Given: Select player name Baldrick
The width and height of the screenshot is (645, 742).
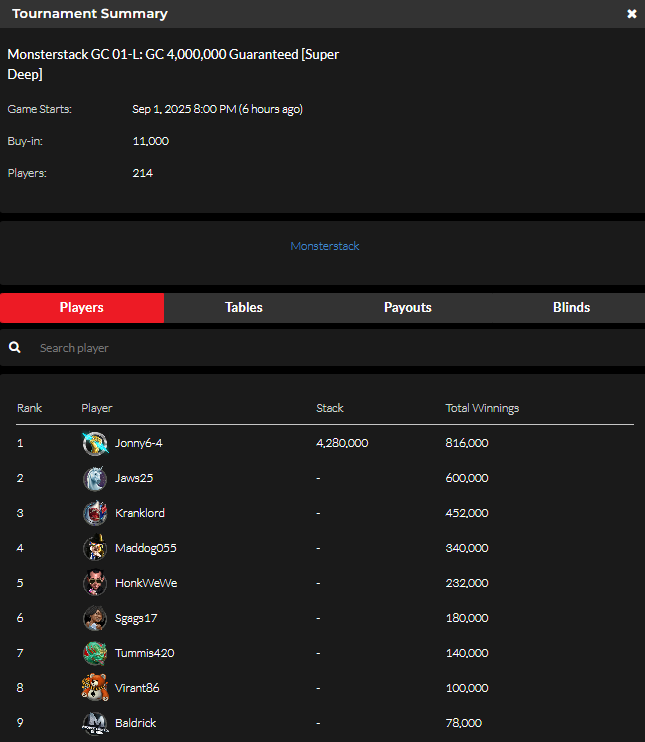Looking at the screenshot, I should 135,723.
